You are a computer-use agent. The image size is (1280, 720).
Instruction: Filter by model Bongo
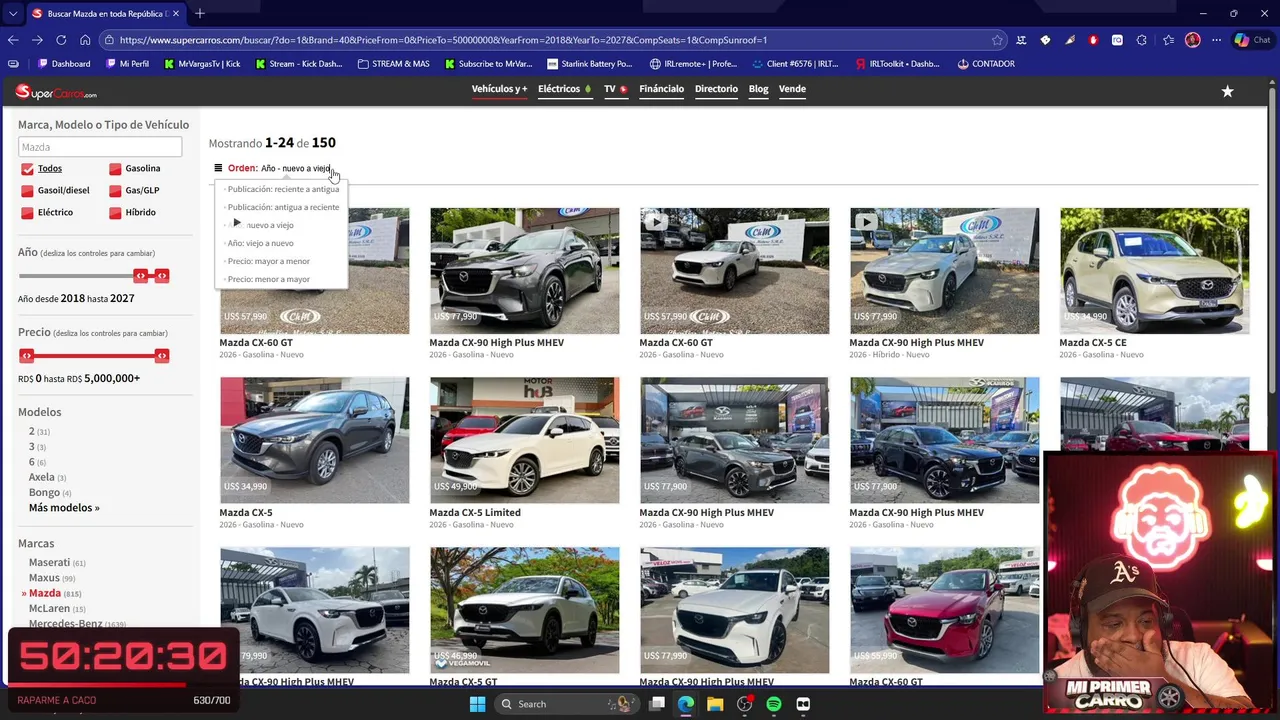tap(44, 493)
